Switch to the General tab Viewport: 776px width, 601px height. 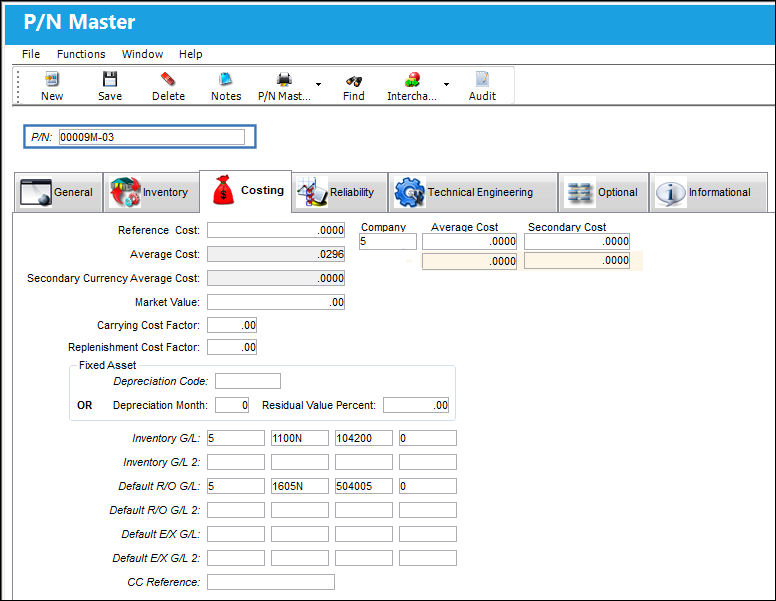(58, 193)
